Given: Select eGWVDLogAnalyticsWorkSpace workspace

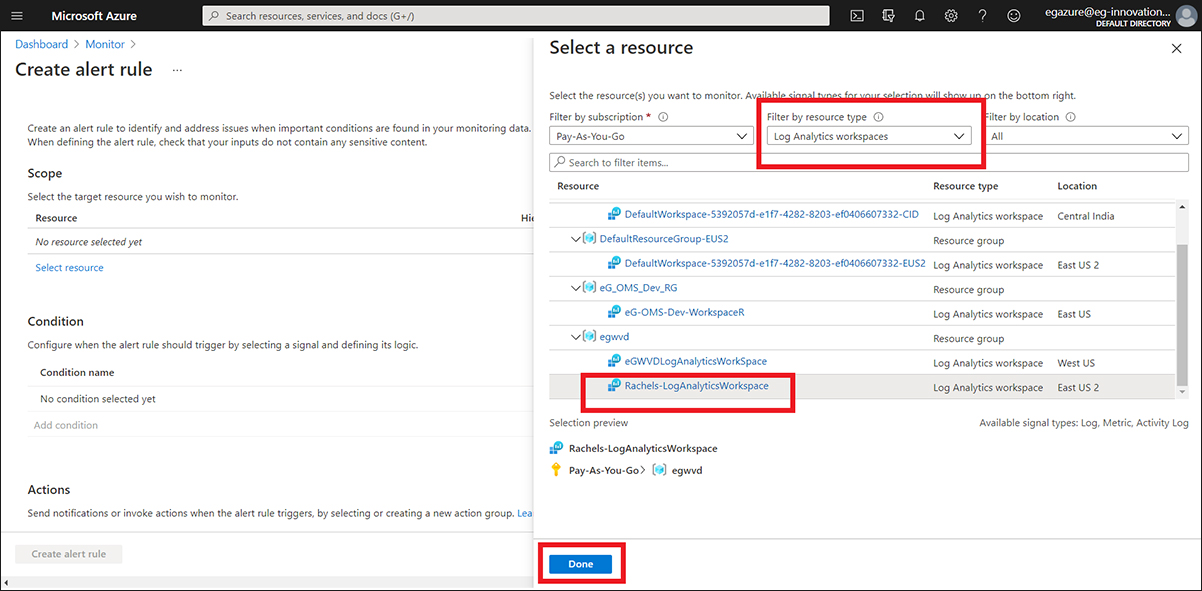Looking at the screenshot, I should 696,362.
